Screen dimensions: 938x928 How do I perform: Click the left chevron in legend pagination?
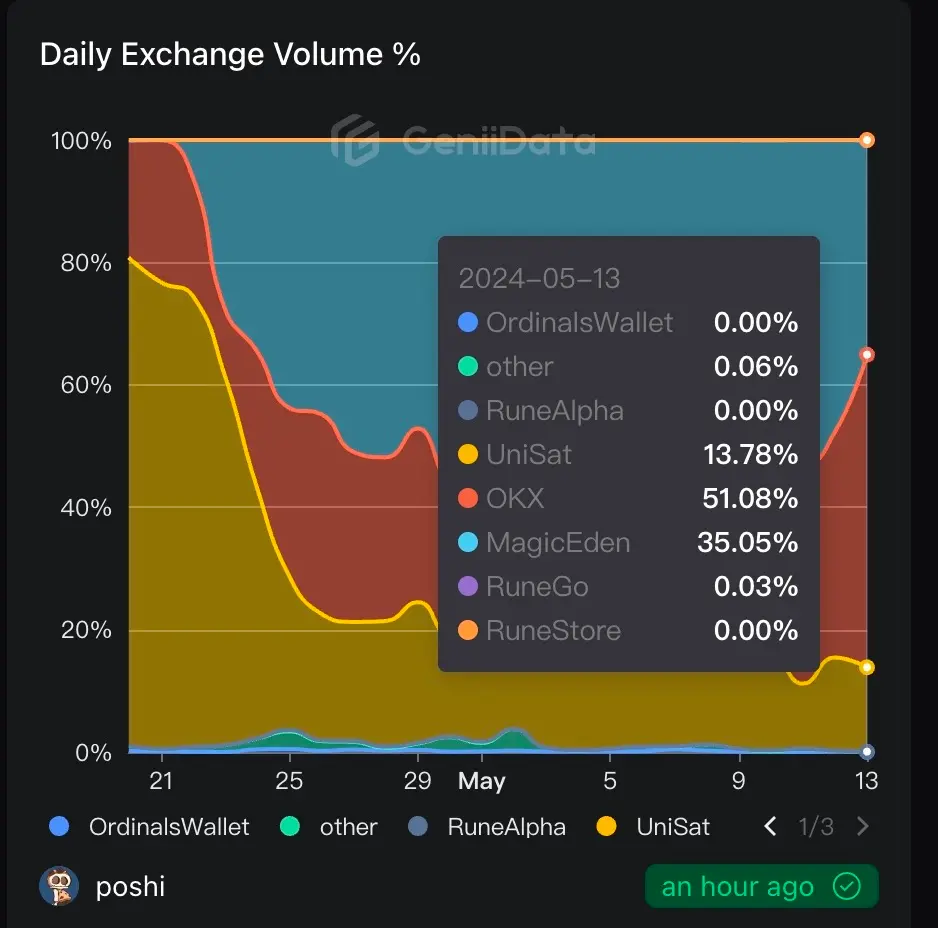tap(770, 827)
